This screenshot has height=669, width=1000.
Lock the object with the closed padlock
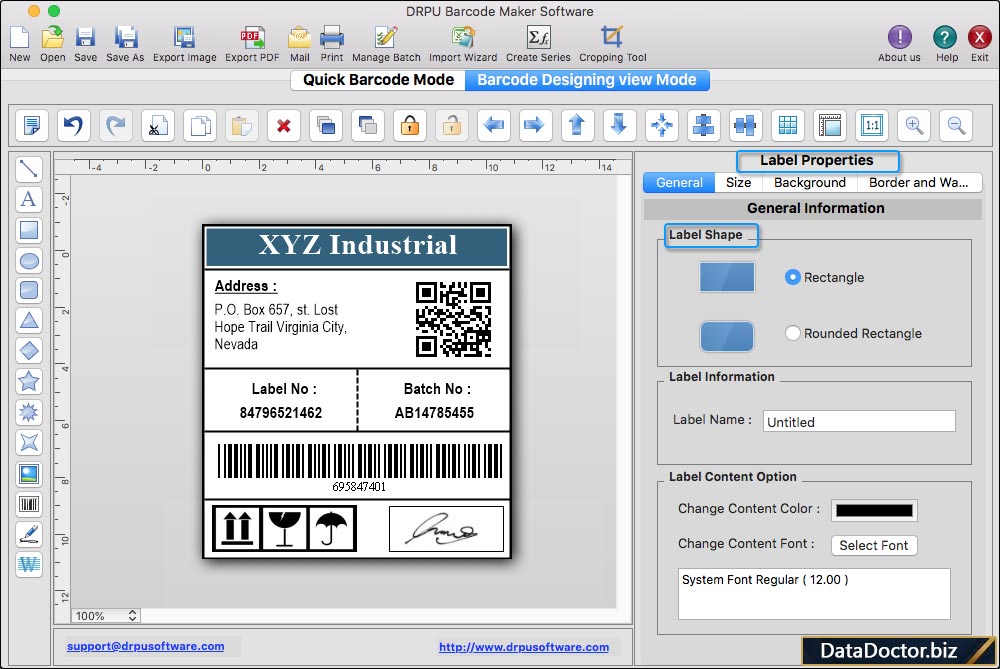tap(410, 125)
